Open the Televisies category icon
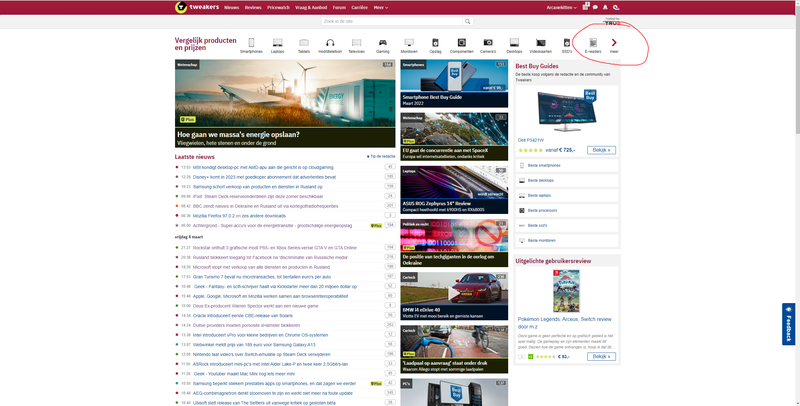Viewport: 800px width, 406px height. point(356,43)
